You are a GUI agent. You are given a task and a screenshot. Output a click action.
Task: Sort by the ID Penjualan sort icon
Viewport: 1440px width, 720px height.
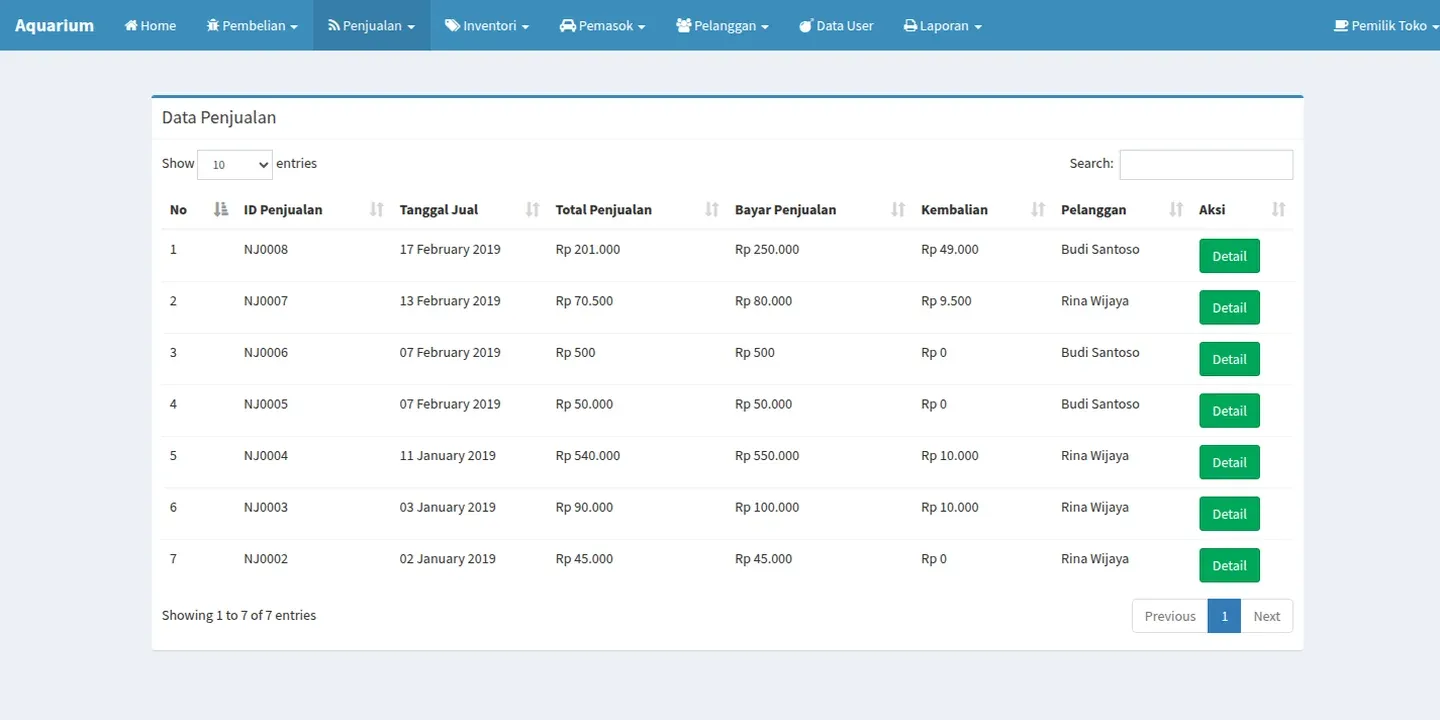(x=377, y=209)
